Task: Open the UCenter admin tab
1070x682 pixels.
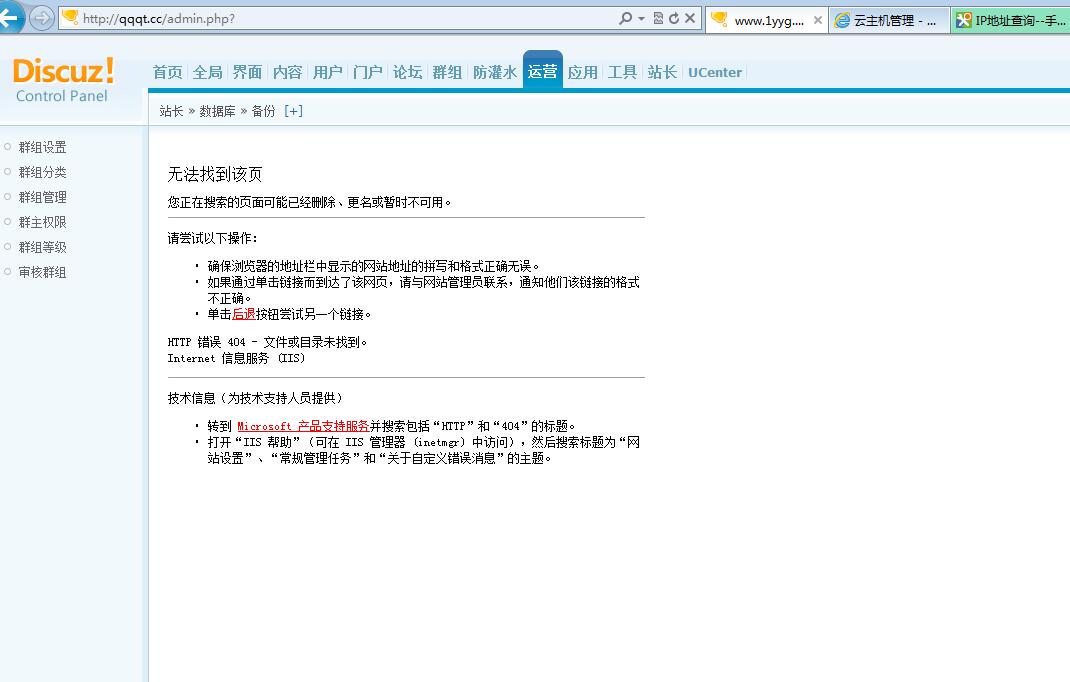Action: click(714, 71)
